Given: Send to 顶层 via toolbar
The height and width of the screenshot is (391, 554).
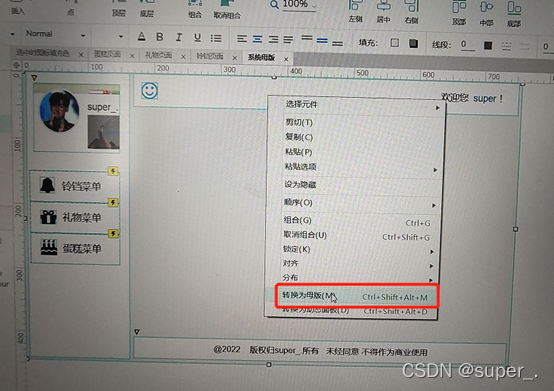Looking at the screenshot, I should [x=119, y=2].
